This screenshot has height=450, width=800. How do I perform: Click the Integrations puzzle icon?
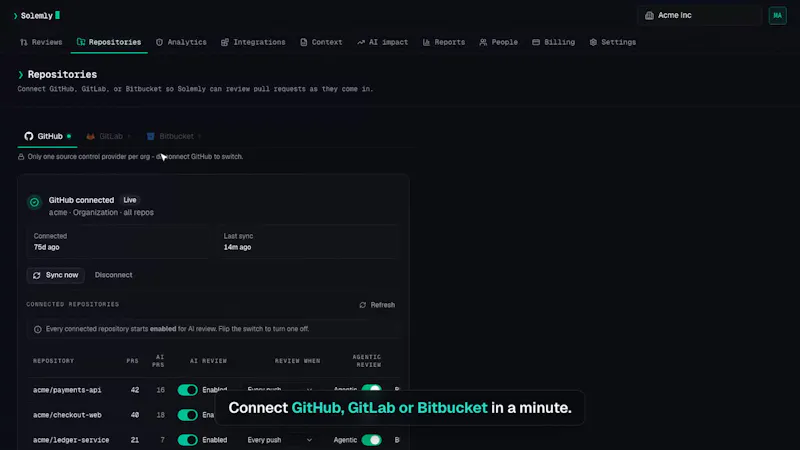(x=224, y=42)
